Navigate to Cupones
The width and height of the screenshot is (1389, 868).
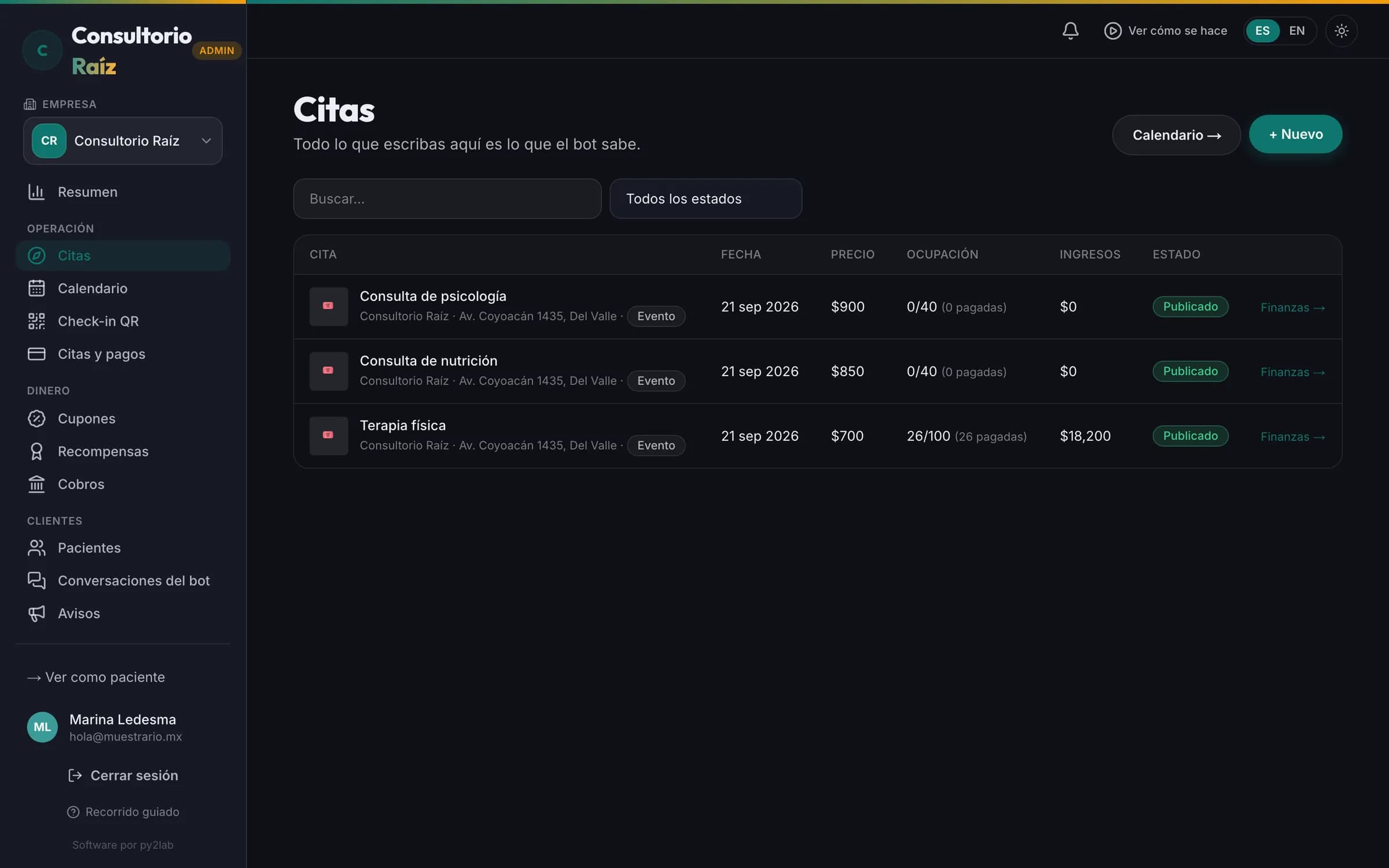tap(123, 418)
